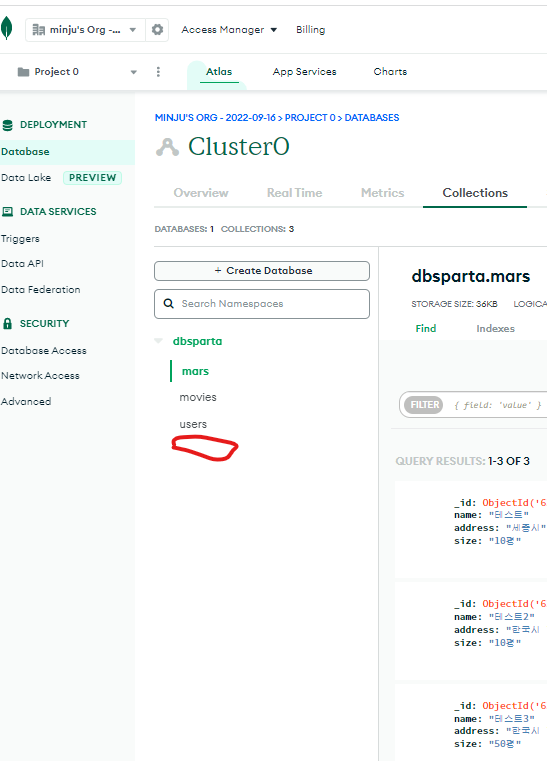Switch to App Services tab

304,72
